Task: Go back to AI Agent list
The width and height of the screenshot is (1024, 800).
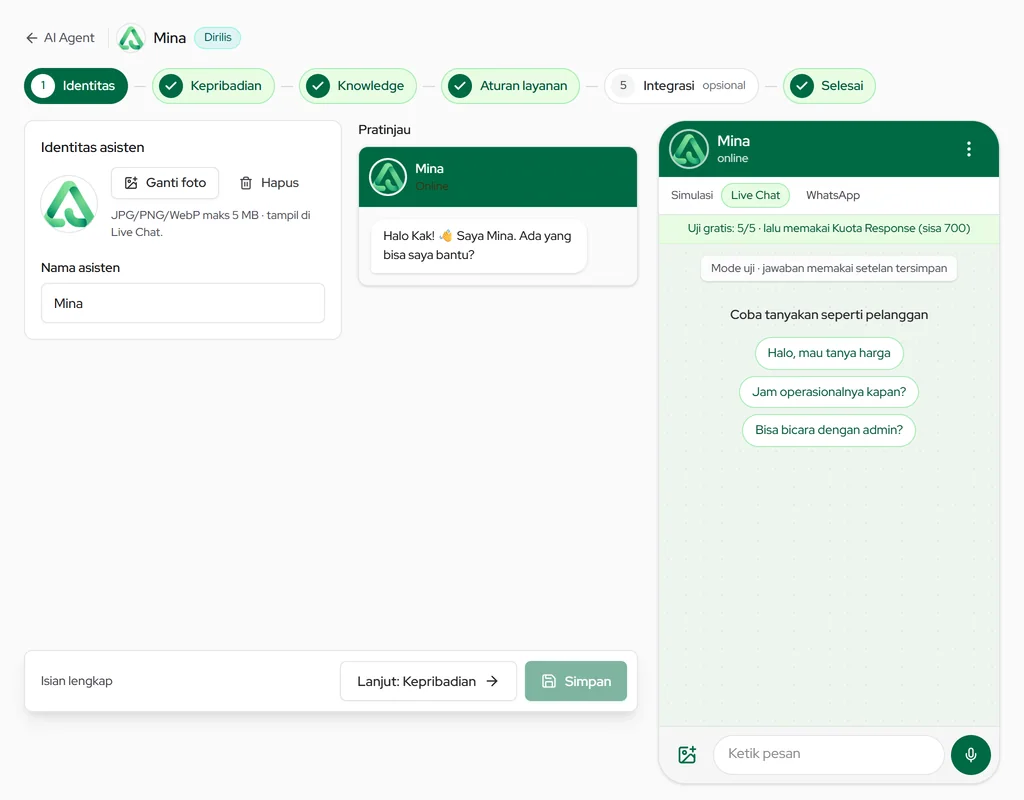Action: tap(60, 38)
